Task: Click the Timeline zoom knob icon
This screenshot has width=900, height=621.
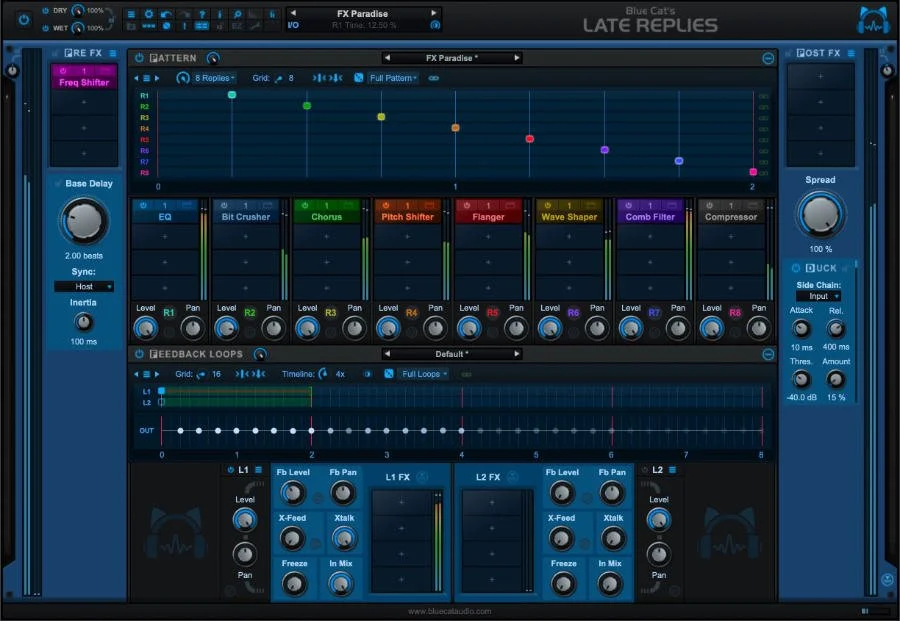Action: tap(323, 374)
